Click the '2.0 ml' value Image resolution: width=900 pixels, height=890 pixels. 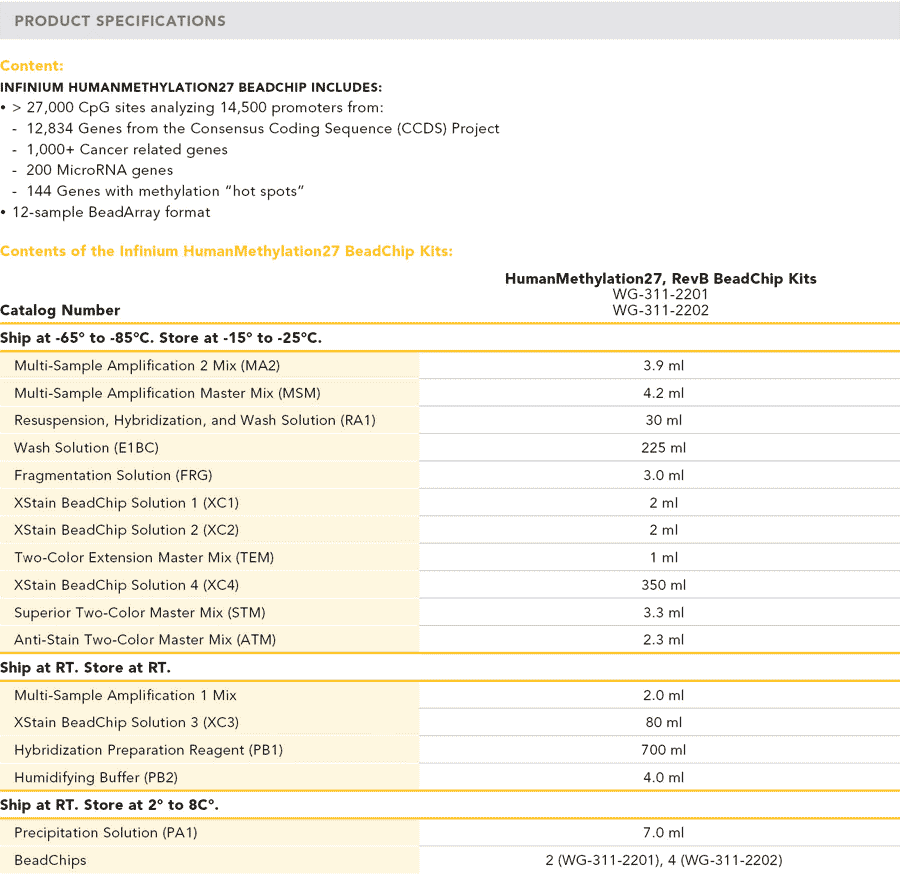[664, 695]
